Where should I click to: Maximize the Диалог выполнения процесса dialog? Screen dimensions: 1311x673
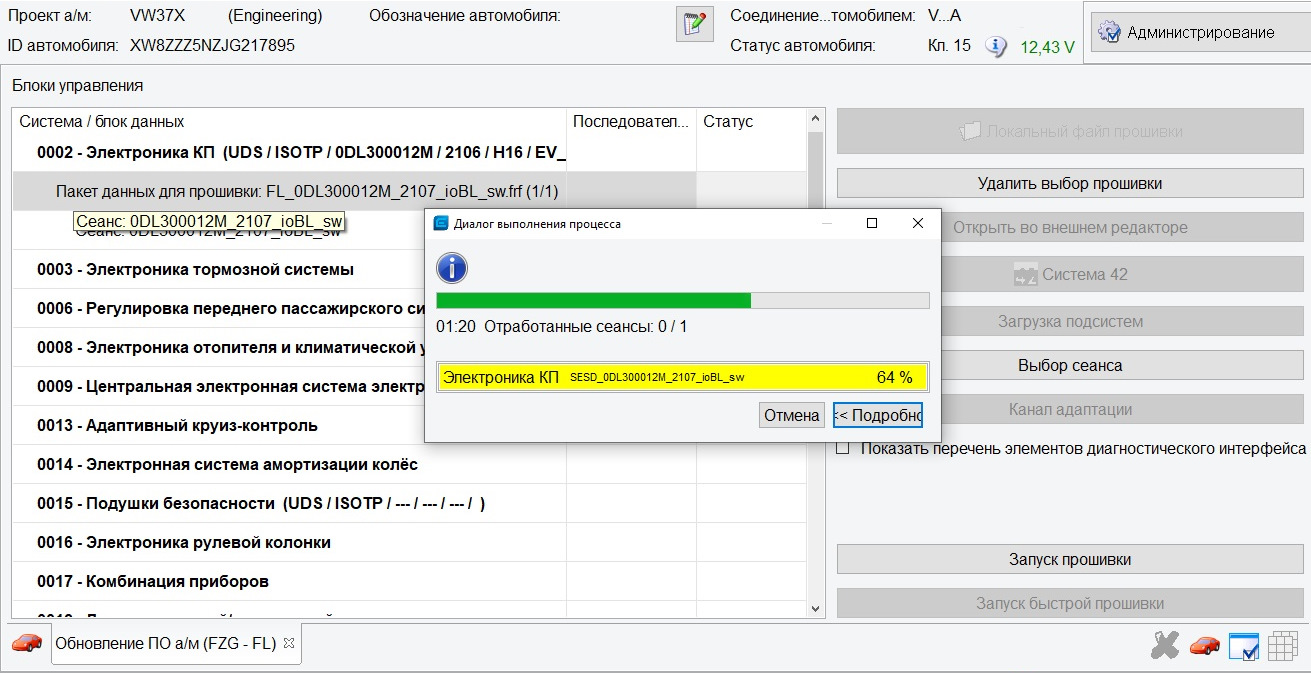[x=872, y=224]
